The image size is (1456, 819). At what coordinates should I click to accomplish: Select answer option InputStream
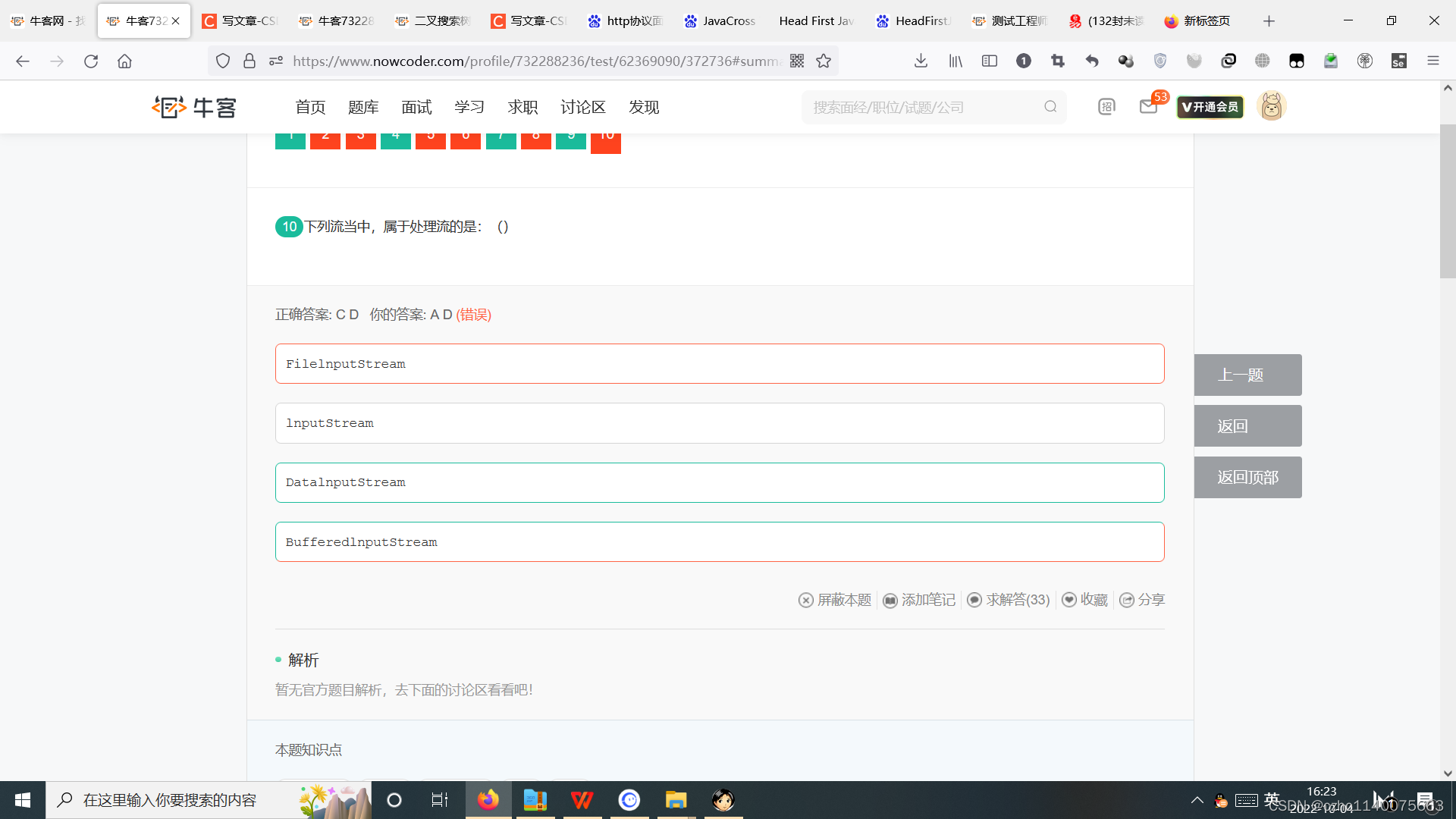(720, 423)
